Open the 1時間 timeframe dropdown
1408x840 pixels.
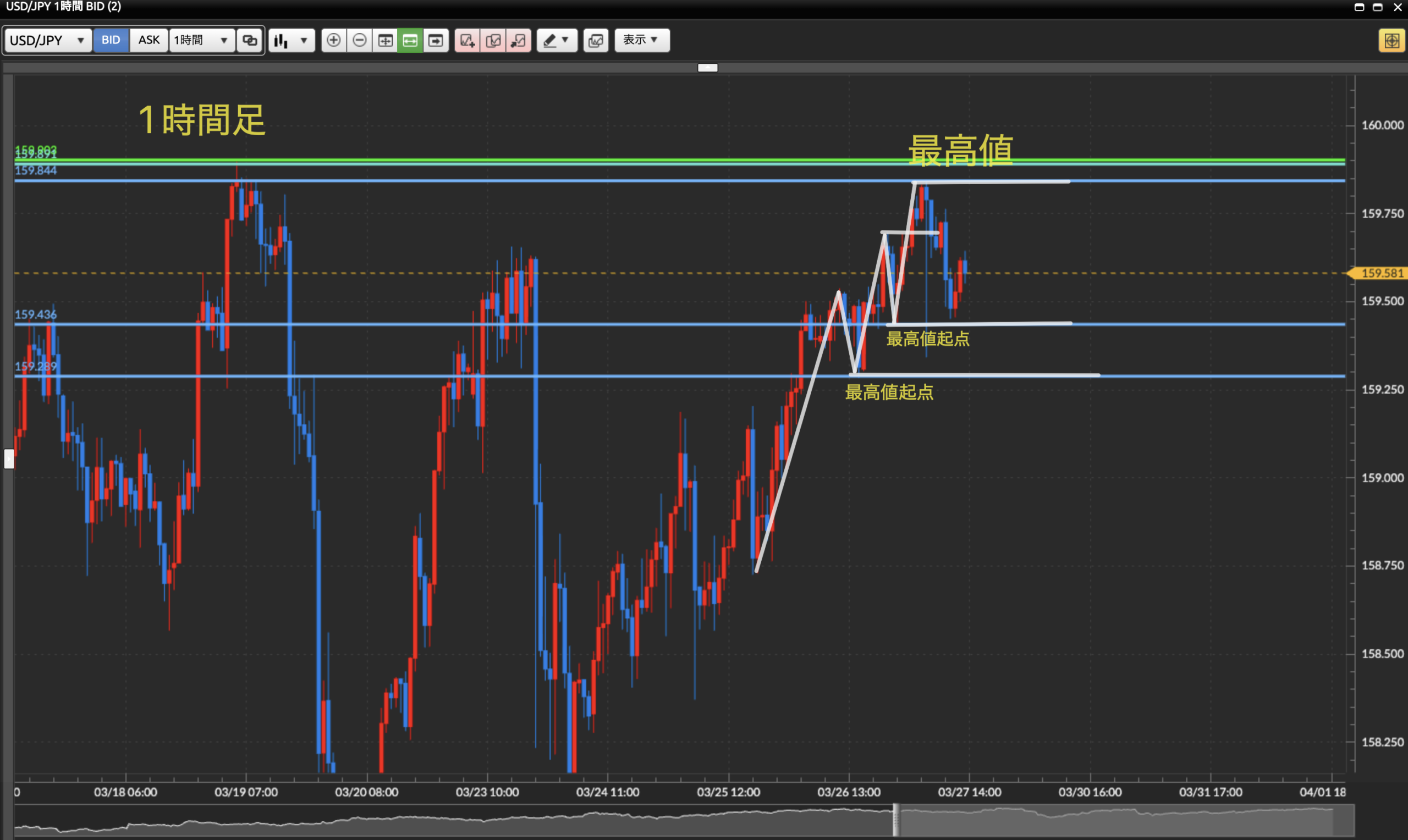tap(201, 40)
